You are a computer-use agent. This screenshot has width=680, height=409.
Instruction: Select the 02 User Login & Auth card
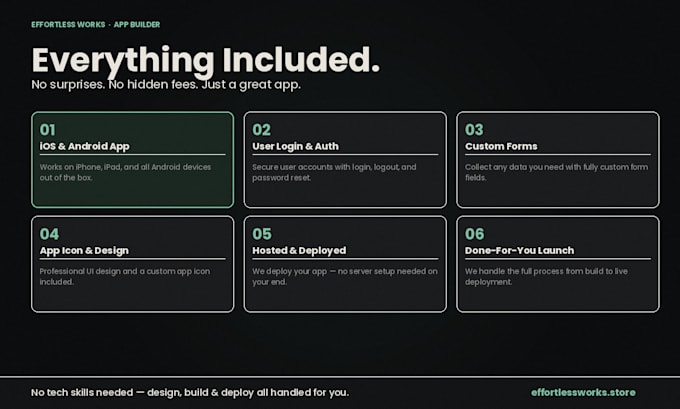[345, 160]
